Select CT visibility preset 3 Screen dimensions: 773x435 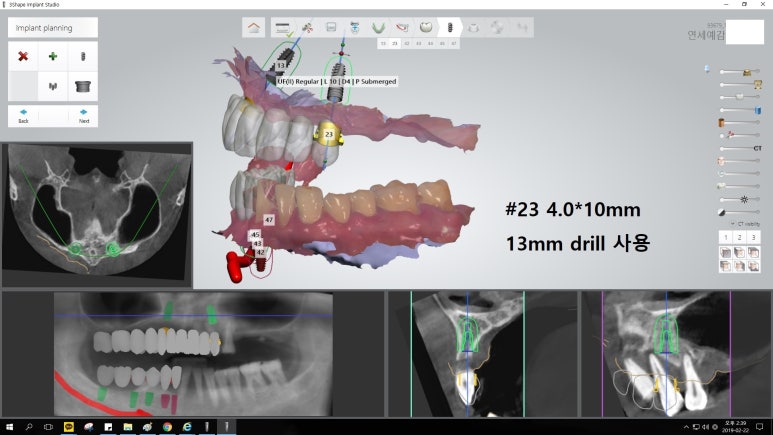[x=753, y=237]
